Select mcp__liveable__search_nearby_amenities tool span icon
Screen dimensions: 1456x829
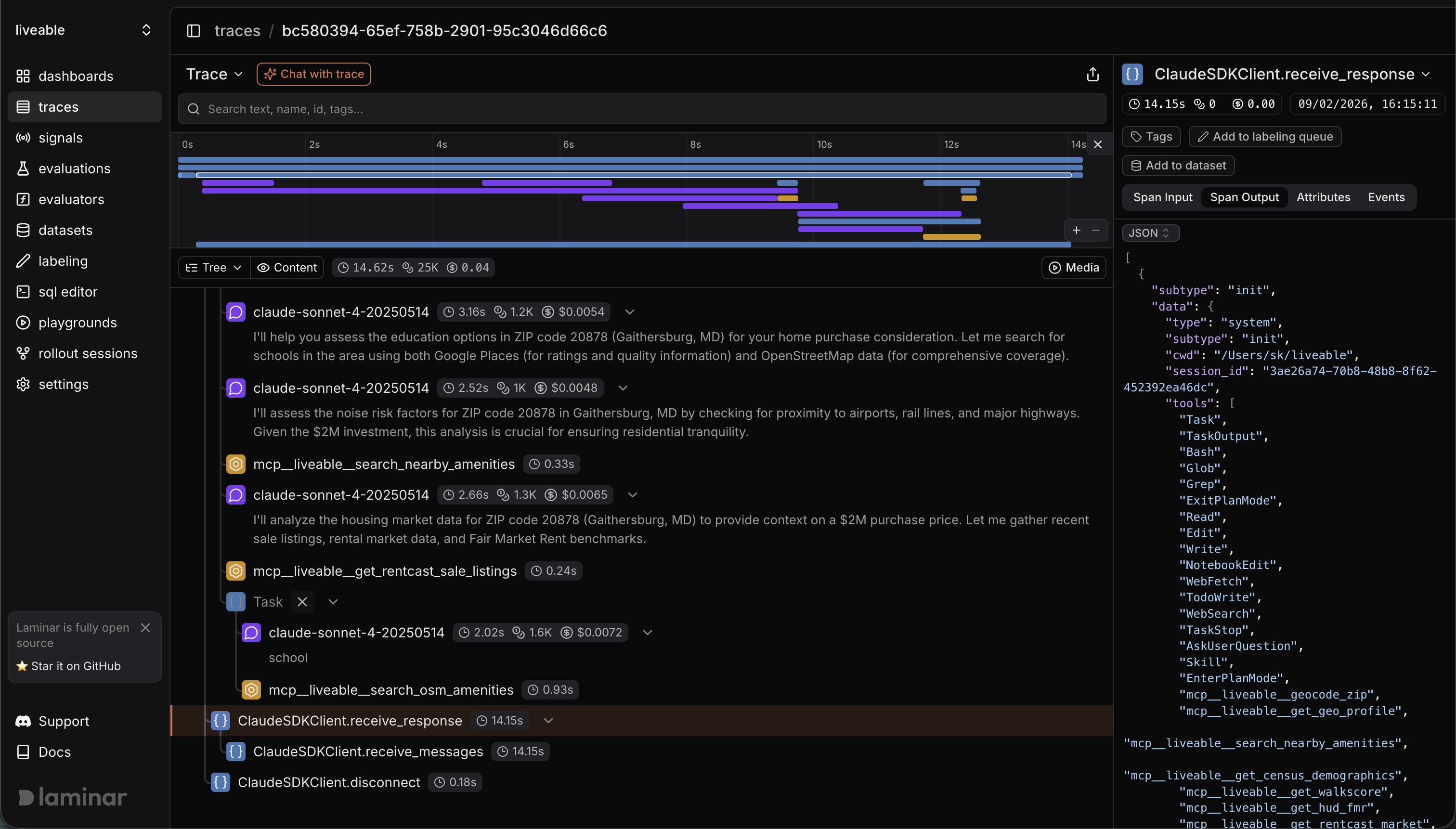236,464
